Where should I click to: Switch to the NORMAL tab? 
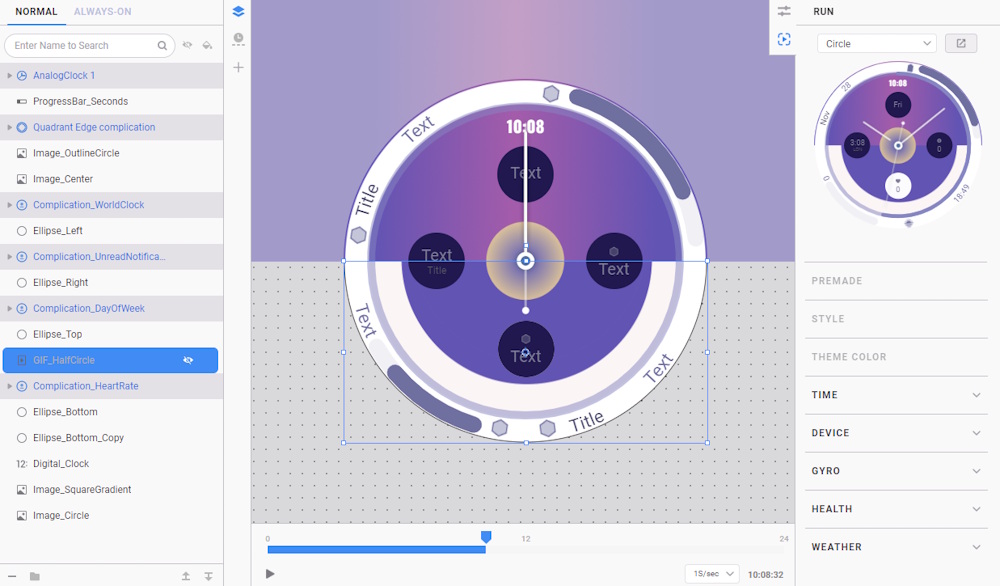tap(36, 12)
